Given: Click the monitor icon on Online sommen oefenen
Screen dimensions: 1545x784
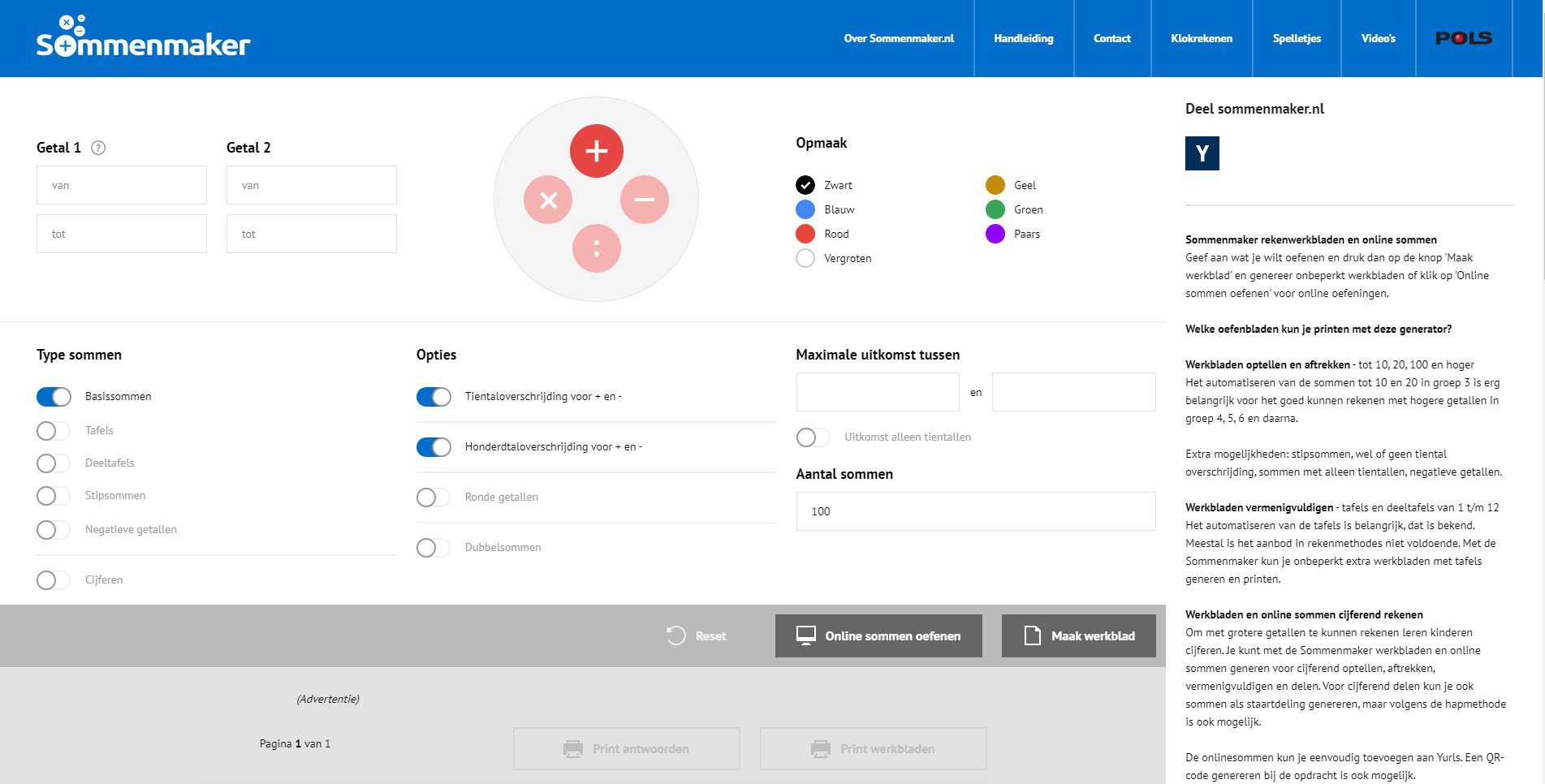Looking at the screenshot, I should [x=806, y=636].
